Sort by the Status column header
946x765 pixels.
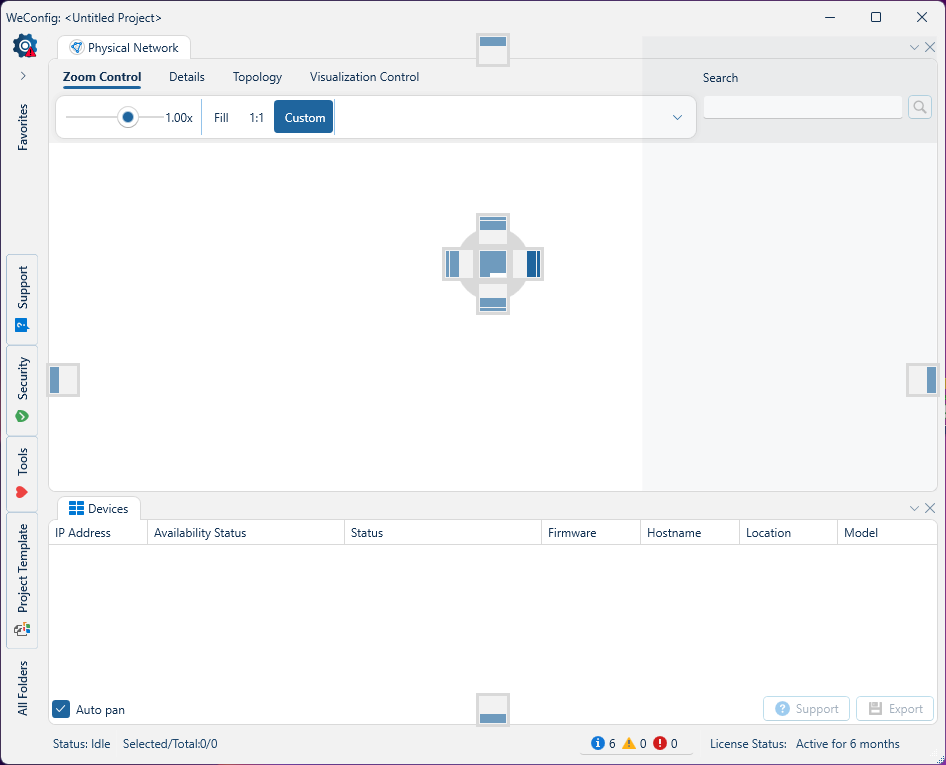[443, 533]
